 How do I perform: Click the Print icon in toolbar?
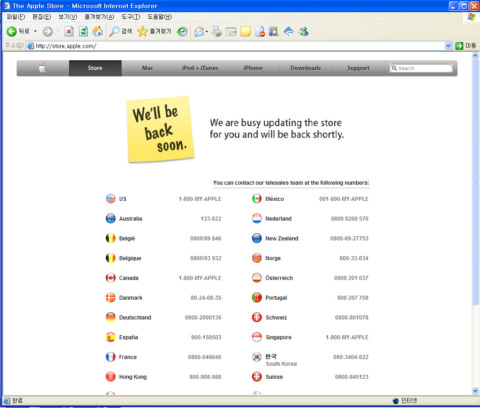[x=217, y=31]
